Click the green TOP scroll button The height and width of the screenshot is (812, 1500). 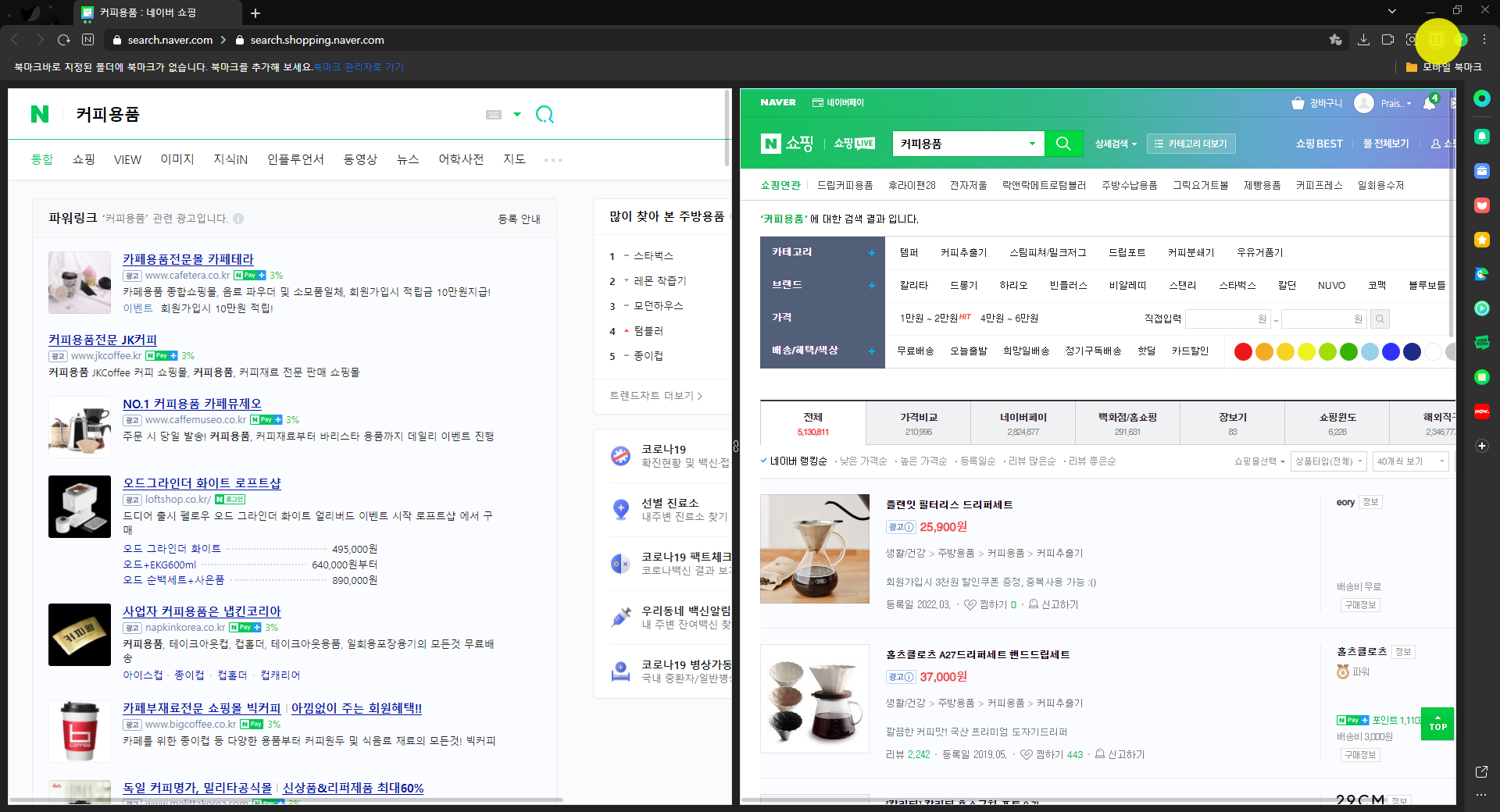(1437, 724)
